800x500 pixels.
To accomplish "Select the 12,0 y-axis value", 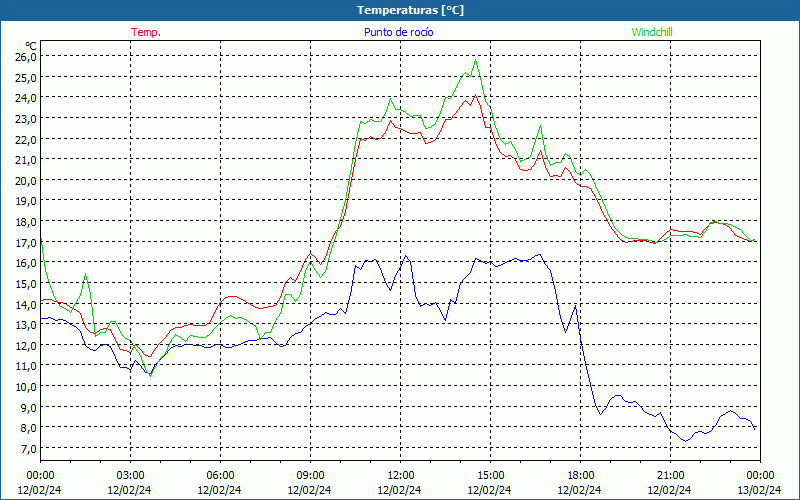I will point(25,345).
